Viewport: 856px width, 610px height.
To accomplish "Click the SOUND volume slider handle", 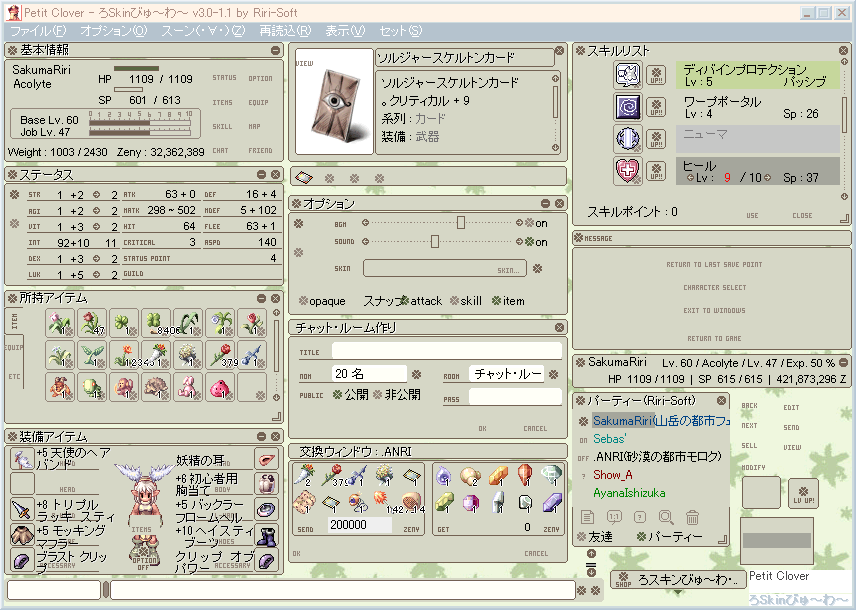I will pos(435,241).
